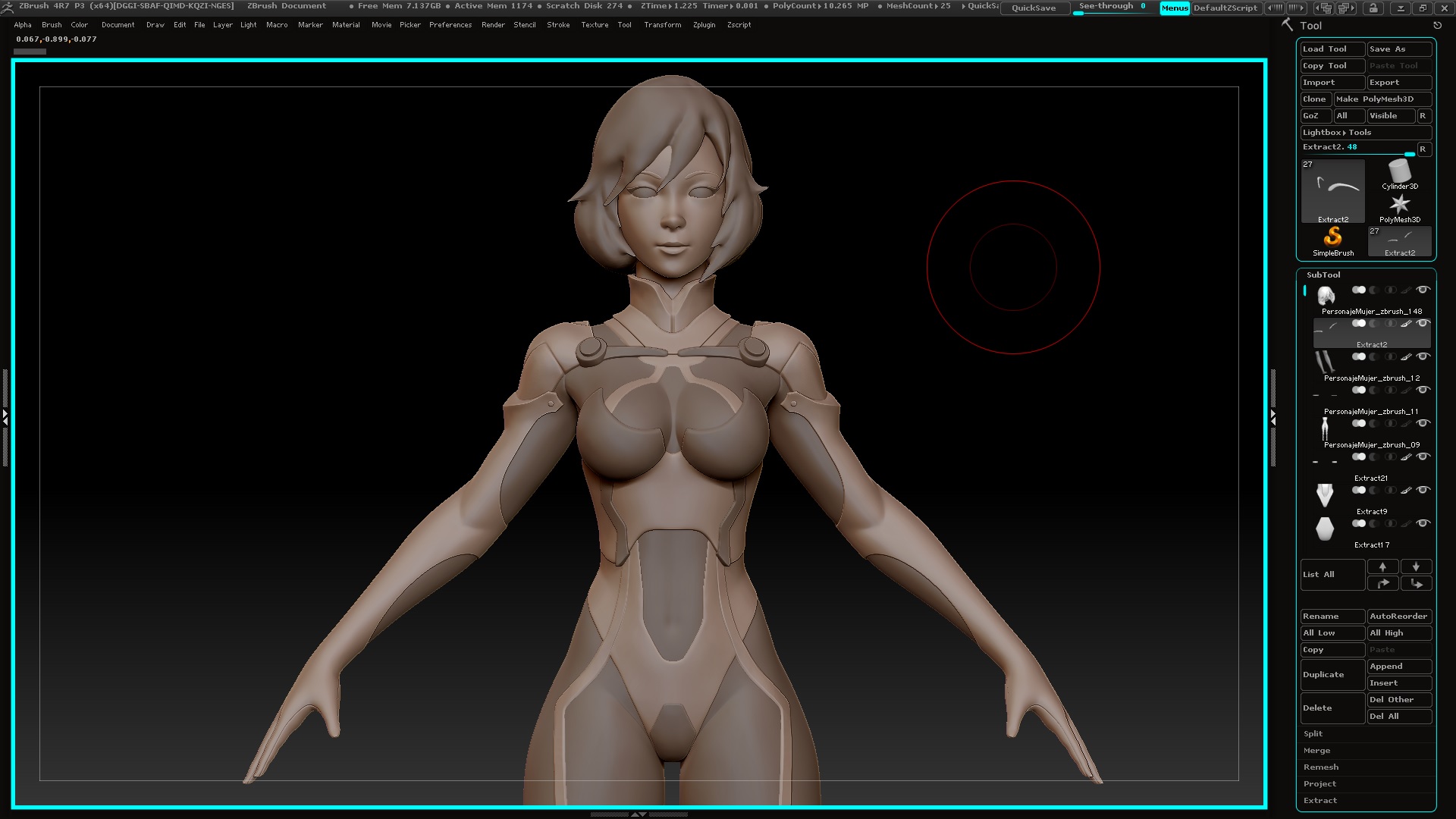Open the Render menu
Screen dimensions: 1456x819
tap(493, 25)
